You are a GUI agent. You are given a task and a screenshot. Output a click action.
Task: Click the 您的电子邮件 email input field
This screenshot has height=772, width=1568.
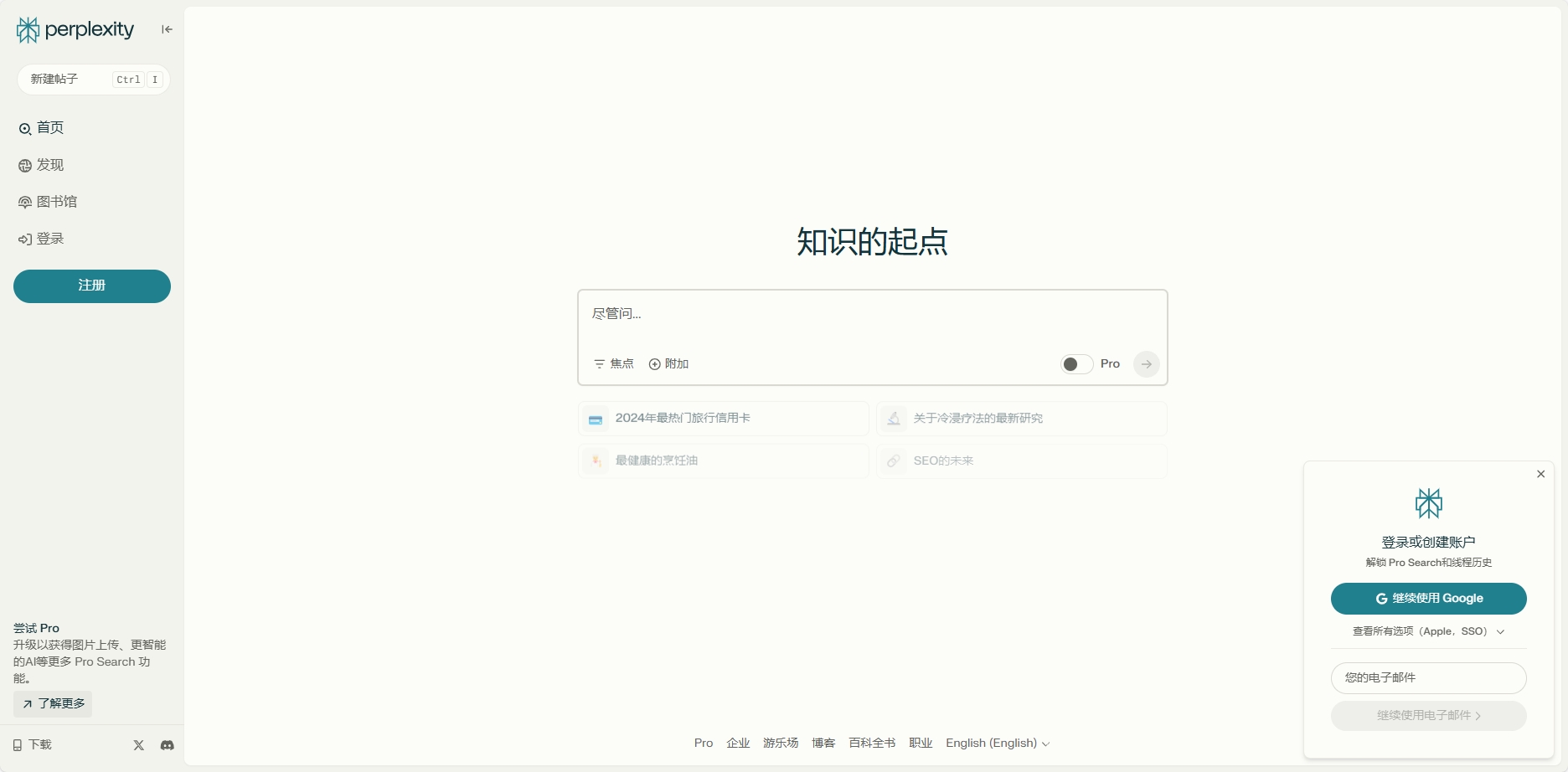tap(1428, 678)
